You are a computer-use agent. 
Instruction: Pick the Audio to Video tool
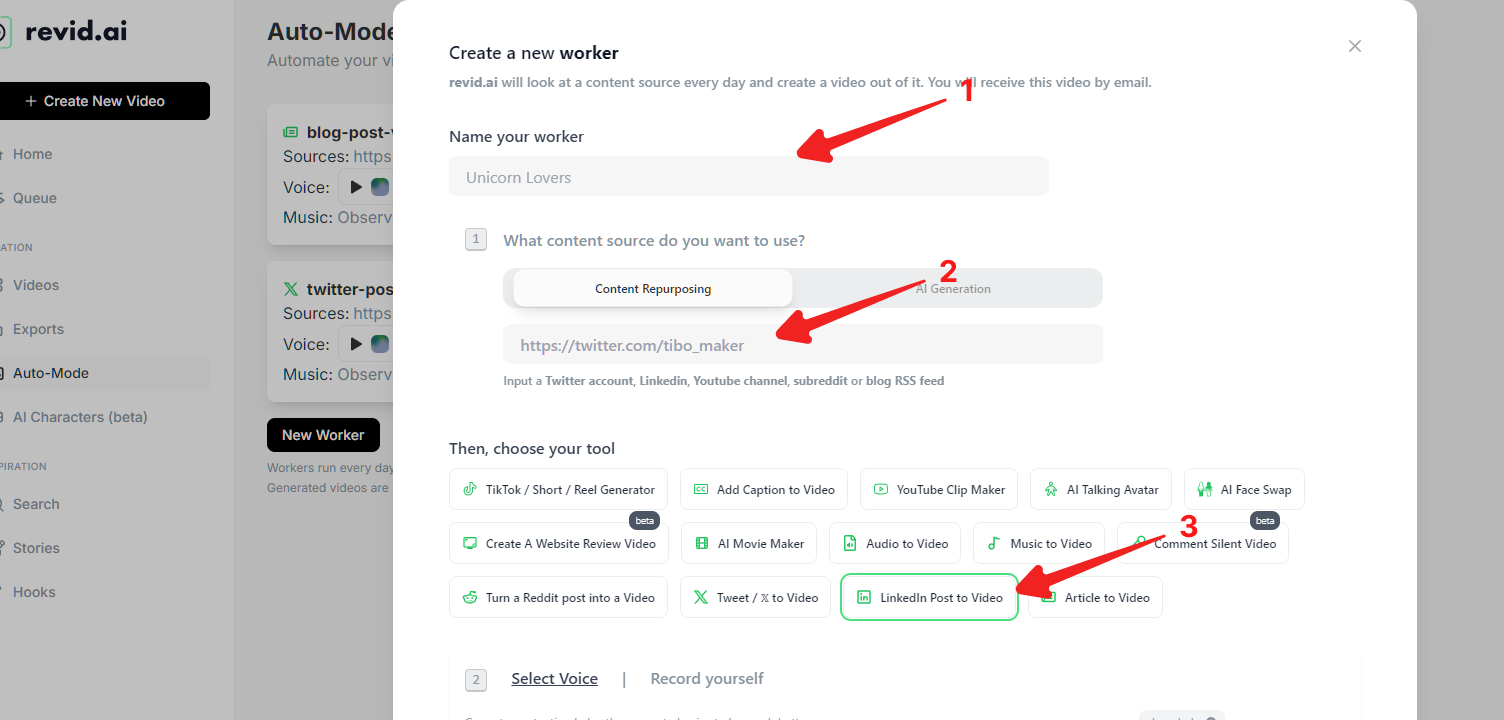coord(895,543)
